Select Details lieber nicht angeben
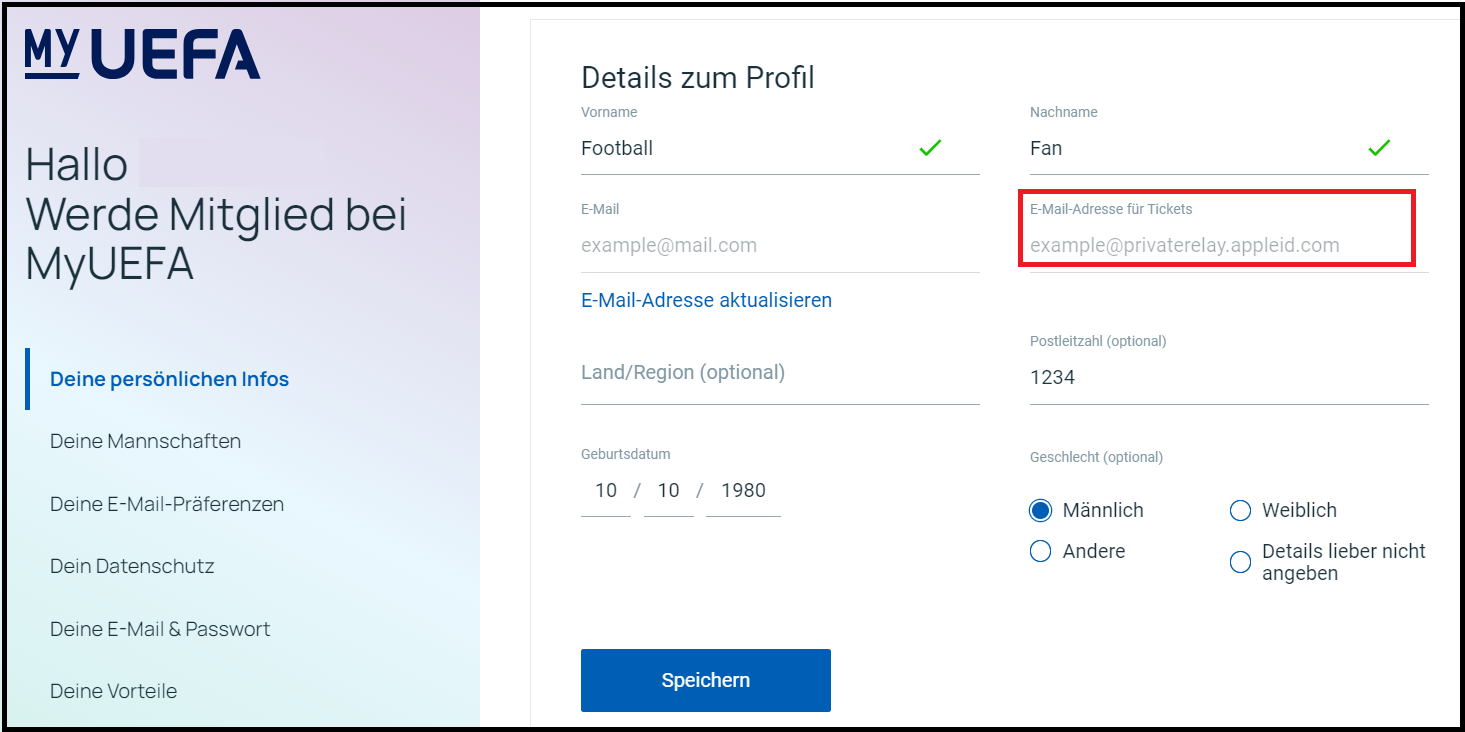1465x732 pixels. (x=1240, y=561)
